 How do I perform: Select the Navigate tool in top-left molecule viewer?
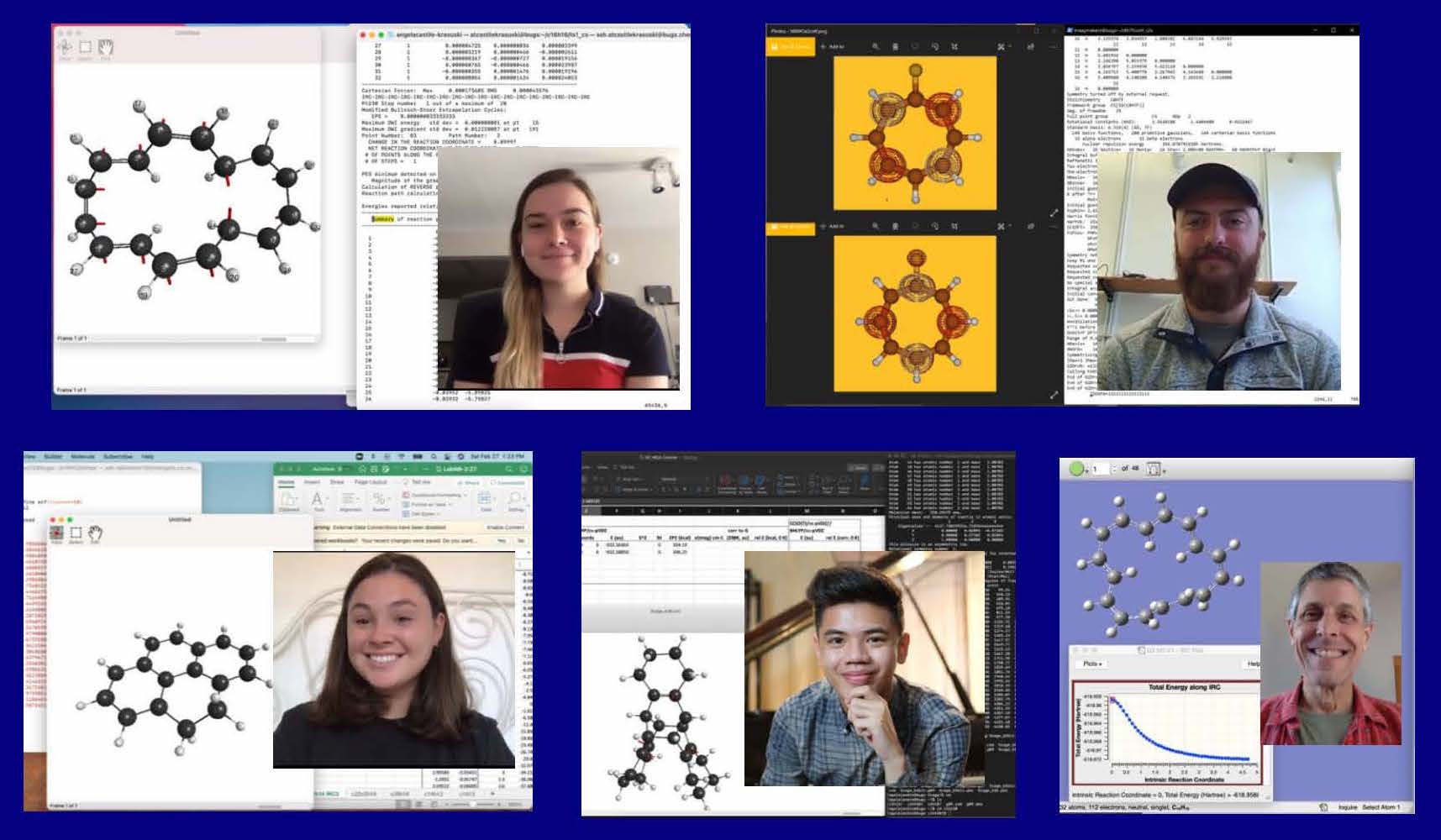point(65,48)
